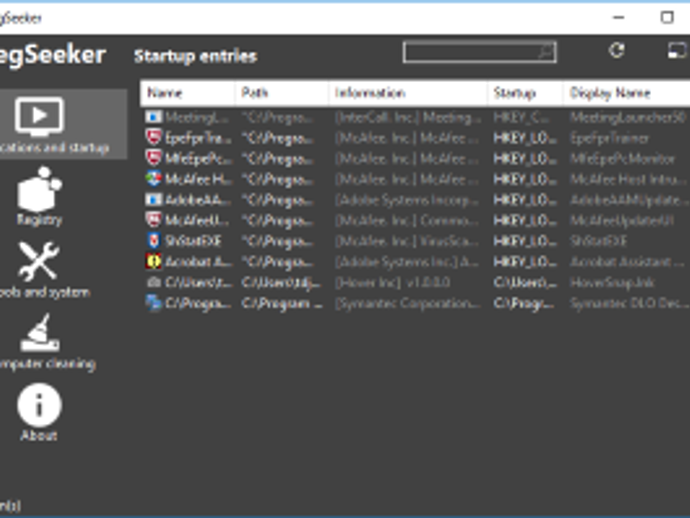
Task: Click Symantec Corporation information cell
Action: [407, 304]
